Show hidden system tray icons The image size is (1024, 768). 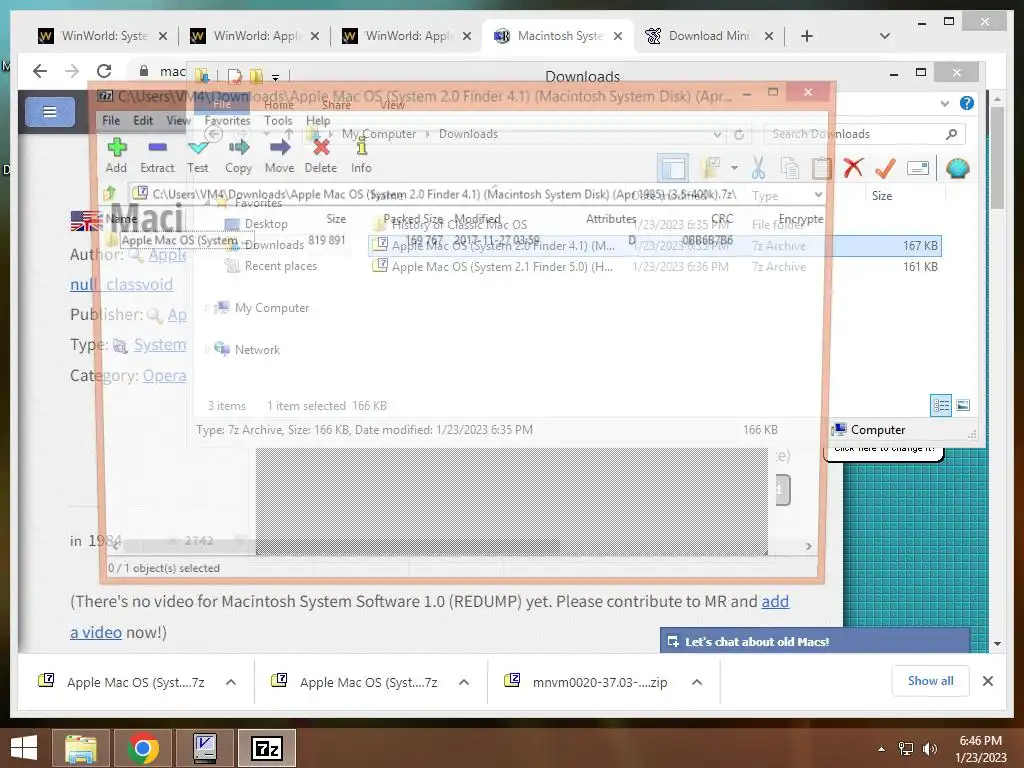click(881, 749)
